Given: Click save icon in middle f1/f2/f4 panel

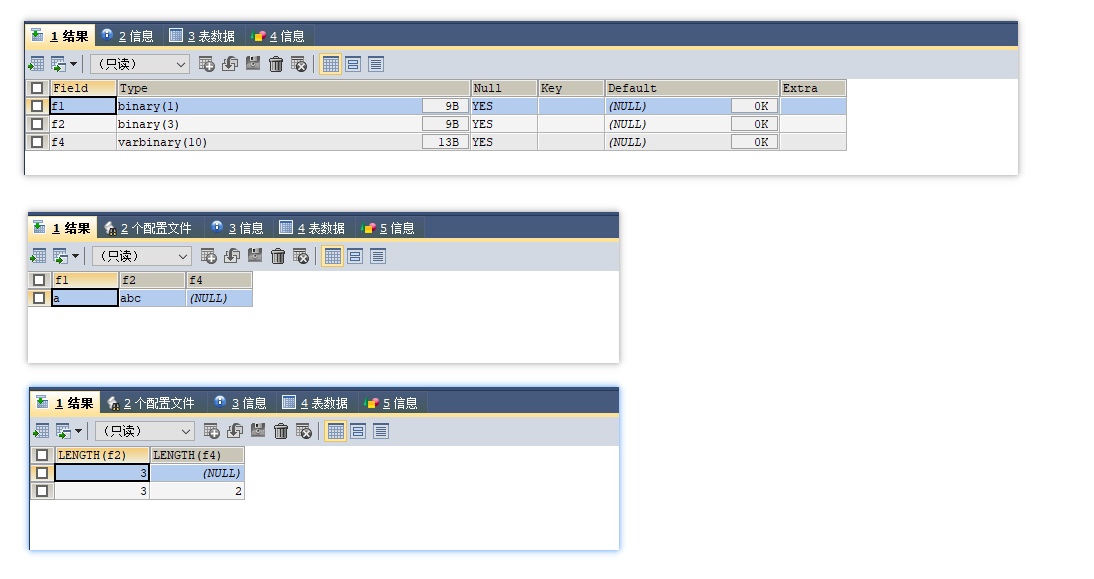Looking at the screenshot, I should [255, 256].
